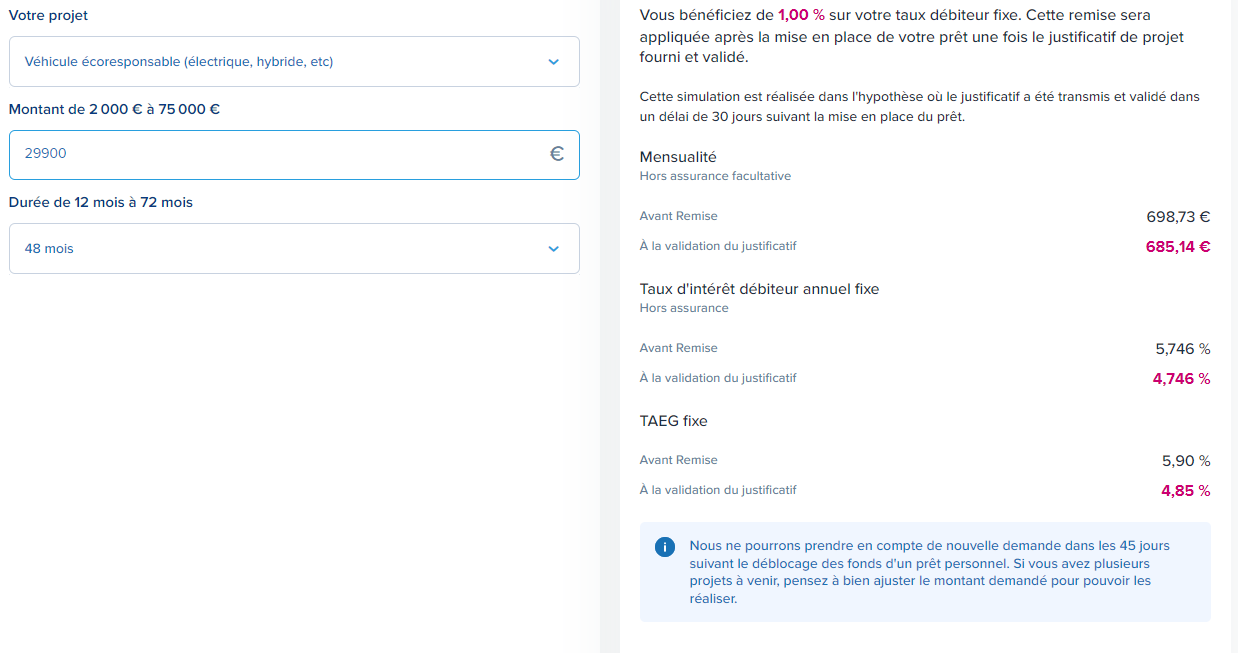Click the loan amount field showing 29900
This screenshot has width=1238, height=653.
pos(280,154)
